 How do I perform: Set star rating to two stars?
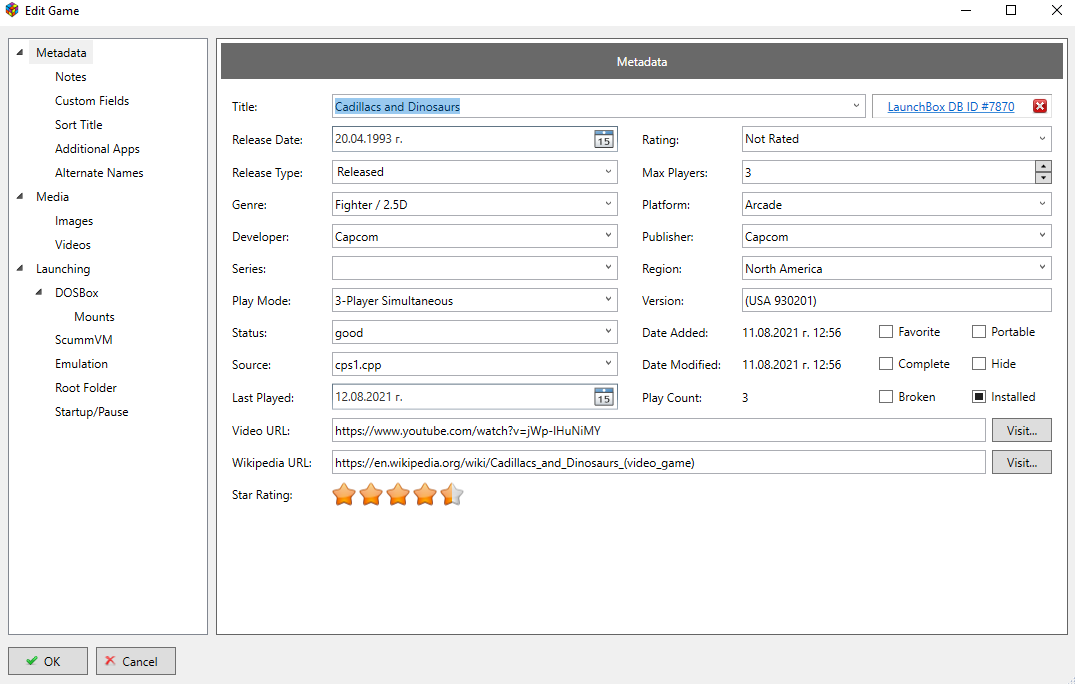371,494
